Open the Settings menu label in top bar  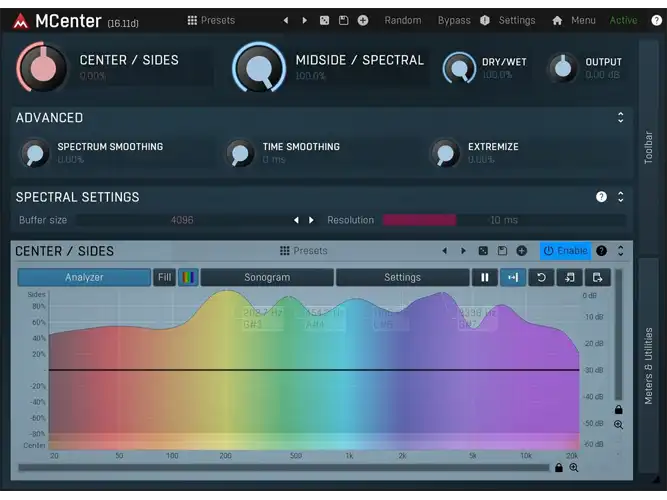click(x=517, y=20)
